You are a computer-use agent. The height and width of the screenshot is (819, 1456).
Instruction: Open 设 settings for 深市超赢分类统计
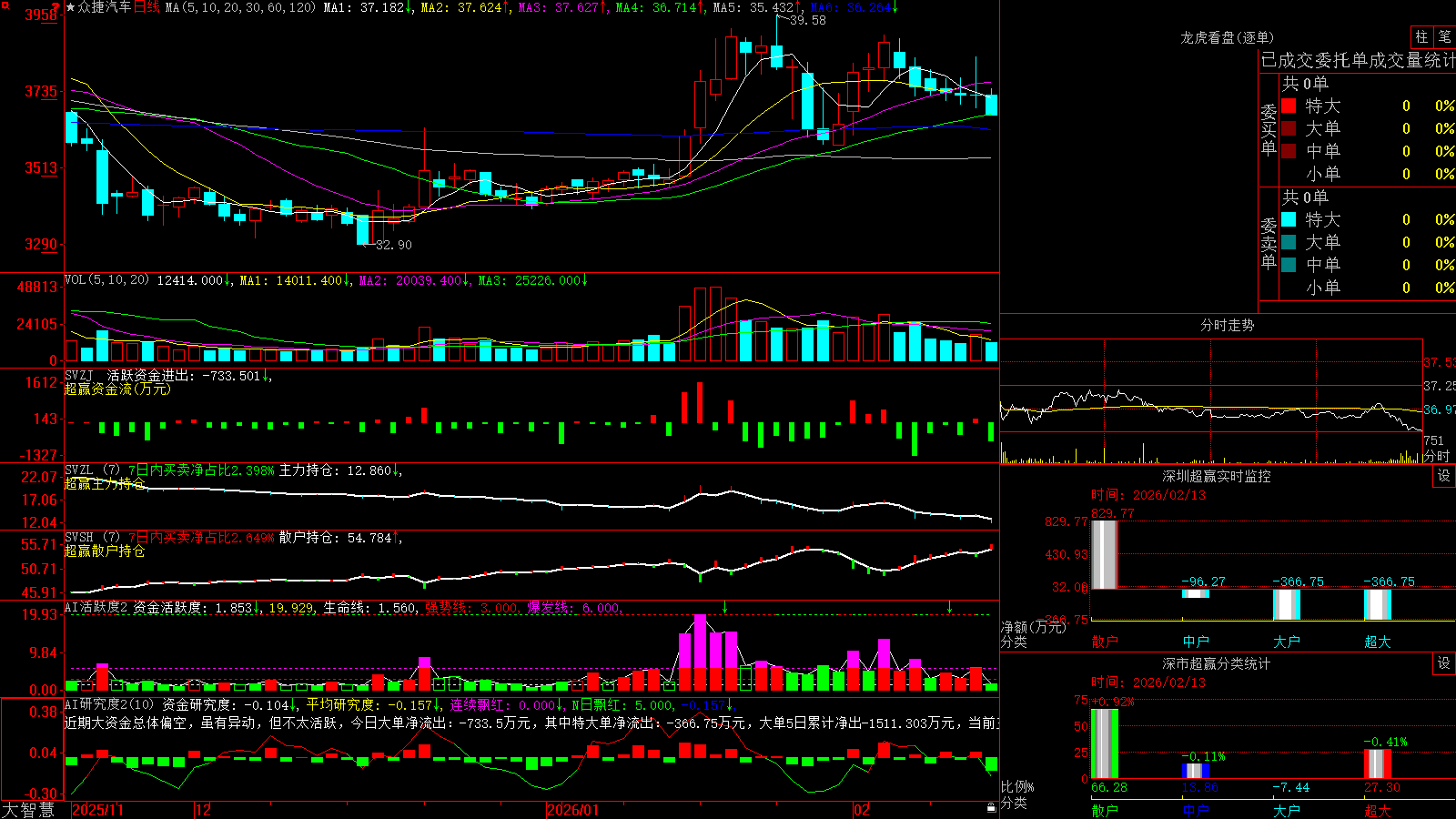click(1444, 663)
